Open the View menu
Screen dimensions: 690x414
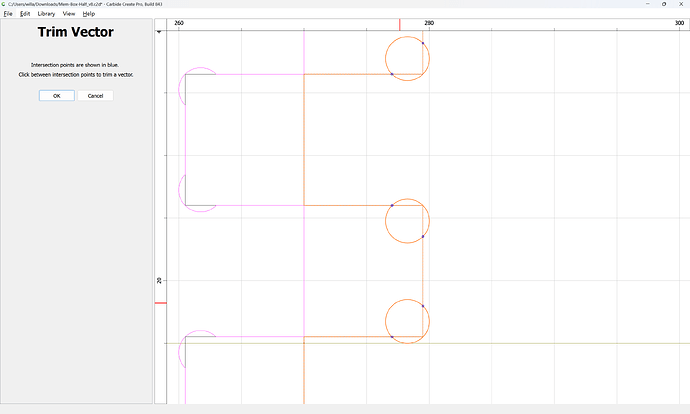click(69, 14)
